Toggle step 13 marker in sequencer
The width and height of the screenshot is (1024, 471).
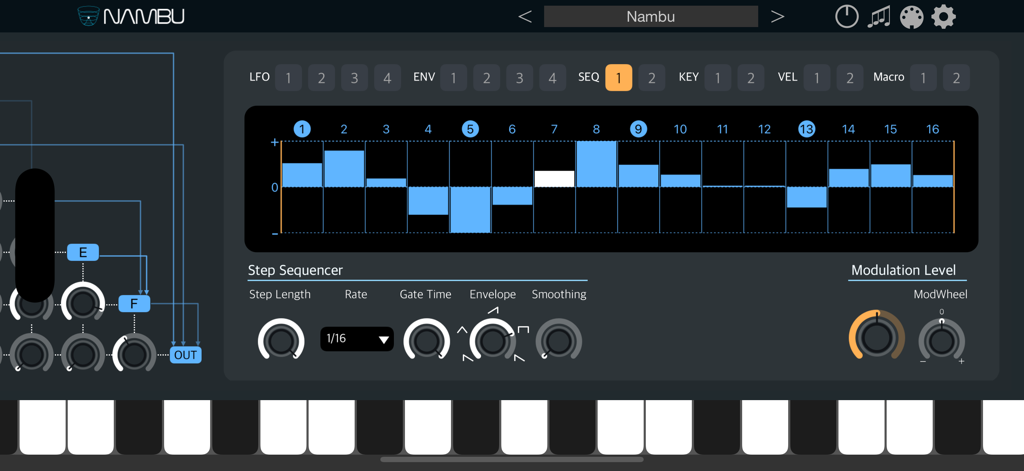pos(807,129)
